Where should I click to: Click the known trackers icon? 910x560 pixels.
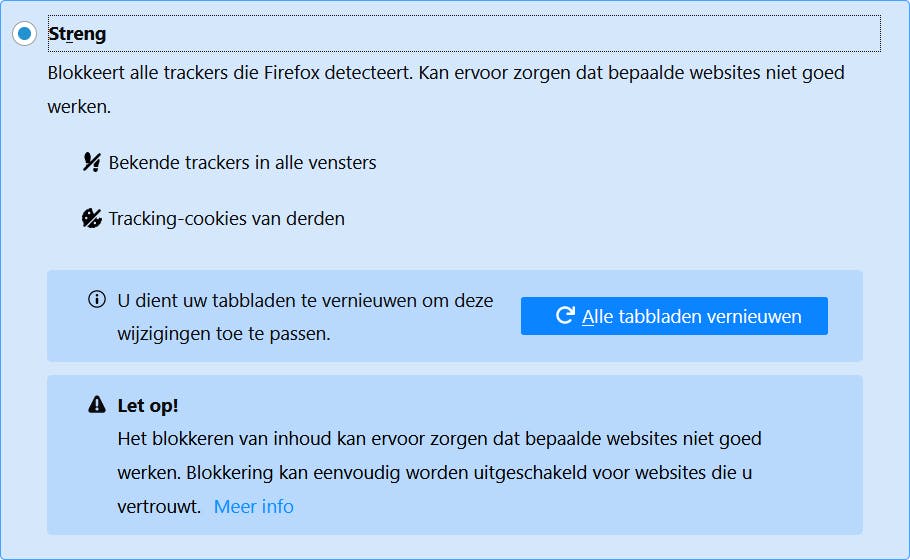coord(92,162)
